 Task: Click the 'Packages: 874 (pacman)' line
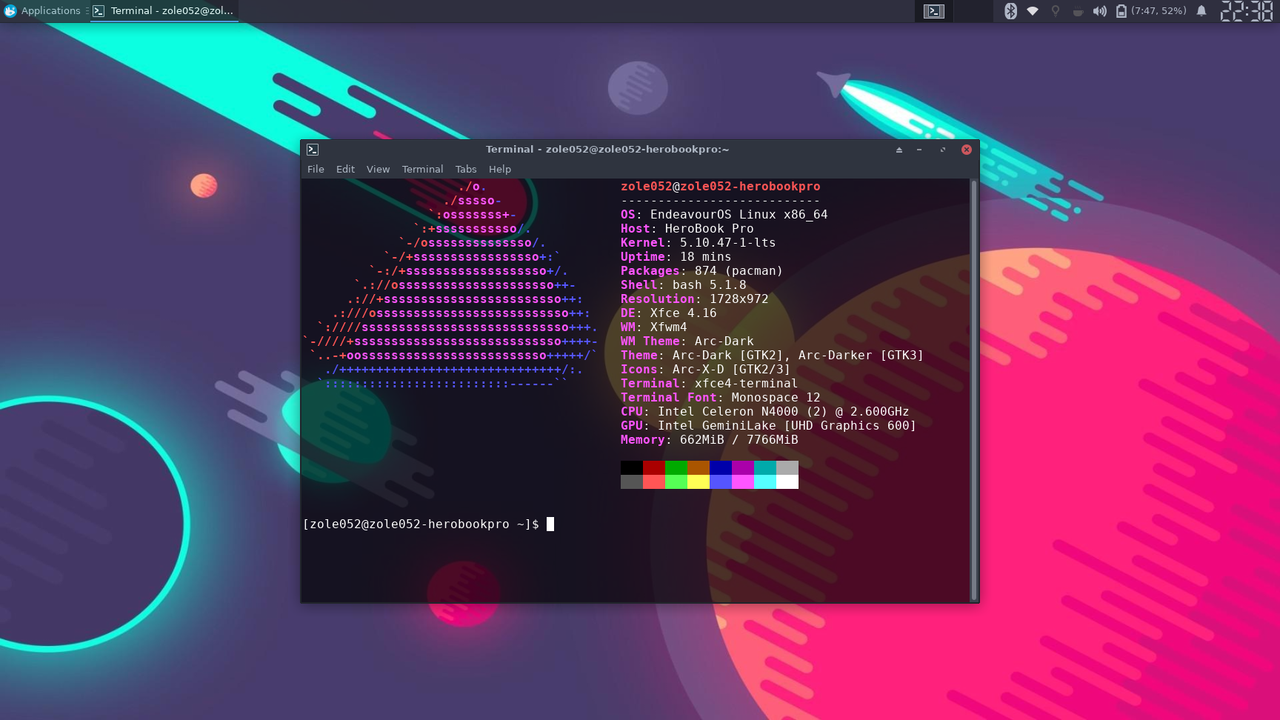pos(702,271)
